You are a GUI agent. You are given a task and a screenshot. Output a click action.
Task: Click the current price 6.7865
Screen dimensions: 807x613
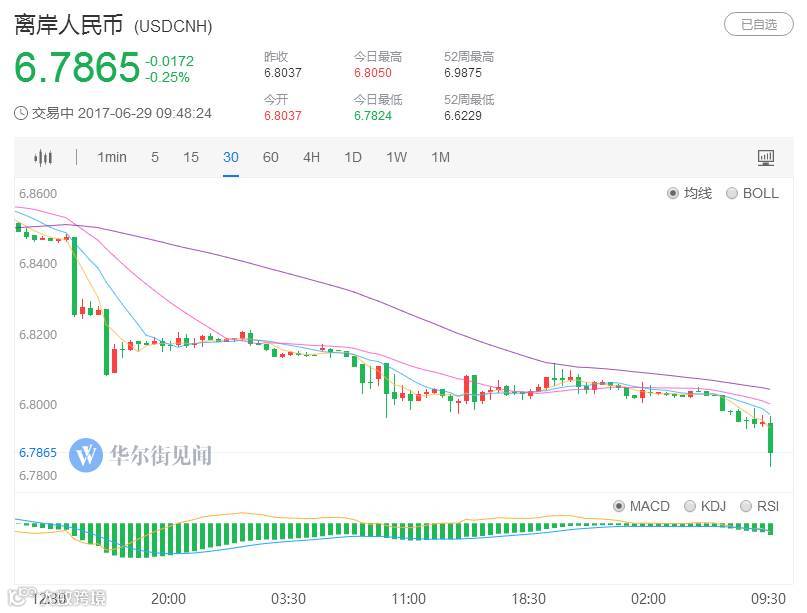coord(77,67)
